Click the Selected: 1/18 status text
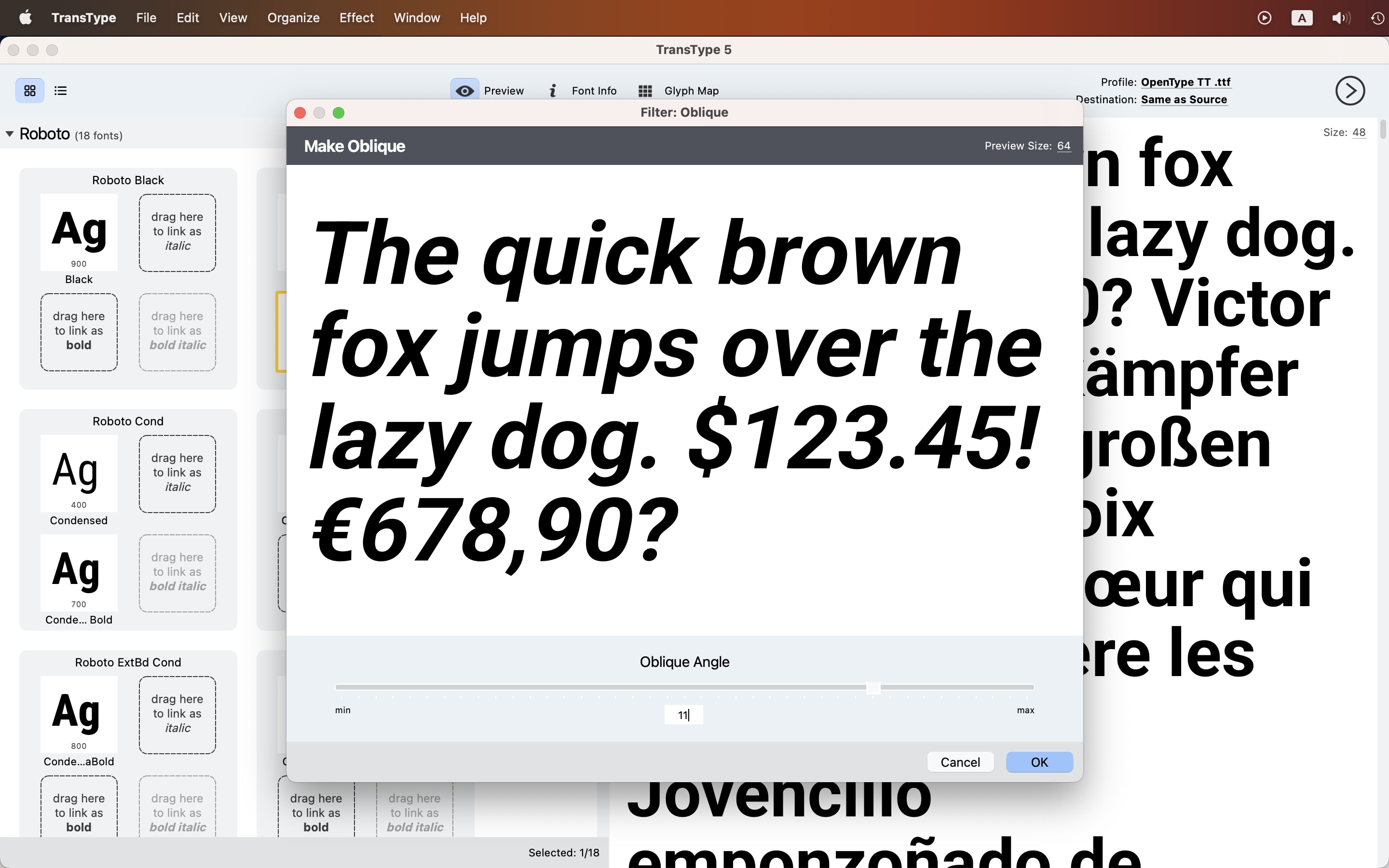This screenshot has width=1389, height=868. tap(564, 853)
